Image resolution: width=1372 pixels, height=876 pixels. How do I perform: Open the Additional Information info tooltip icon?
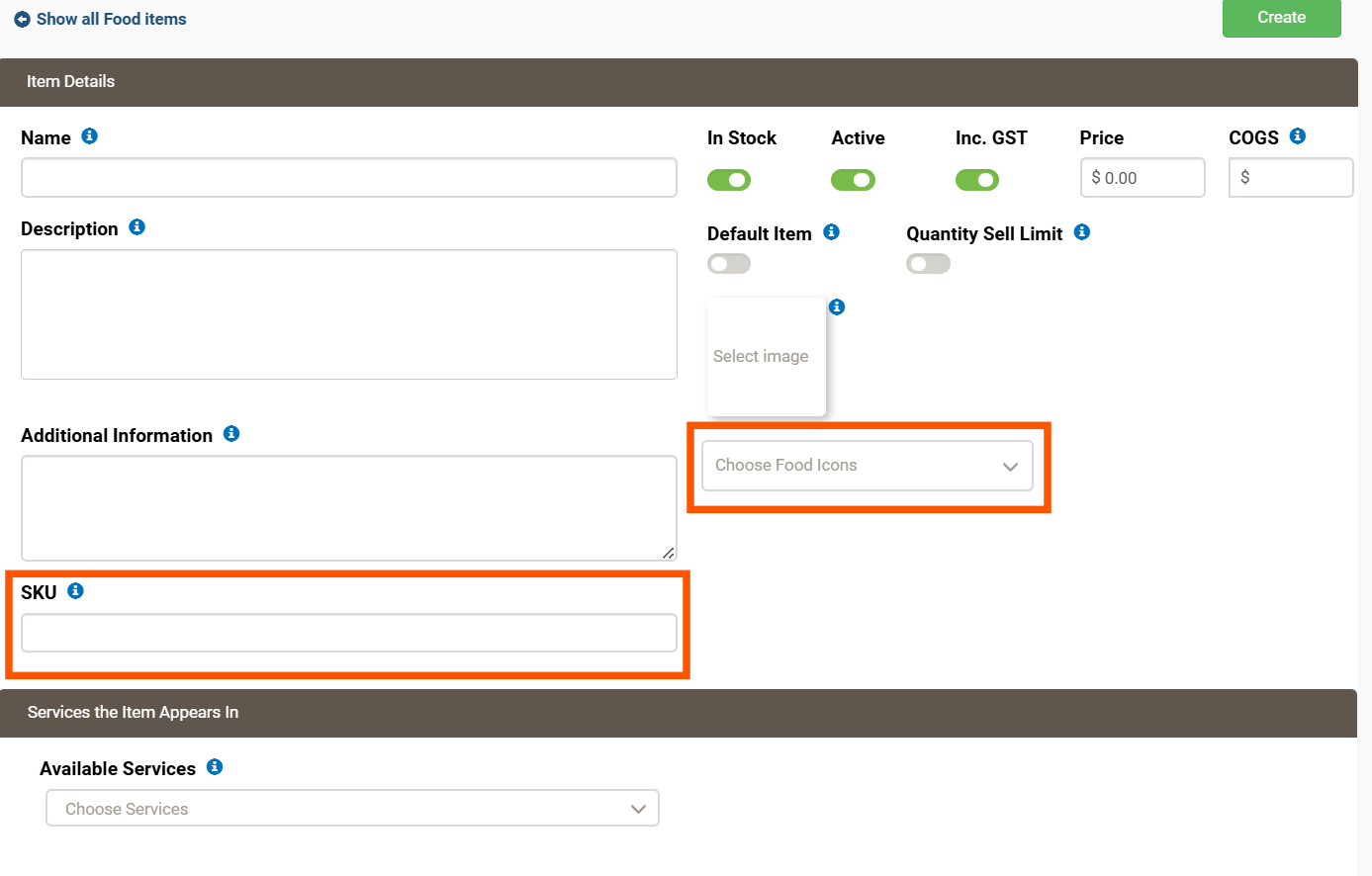point(231,434)
